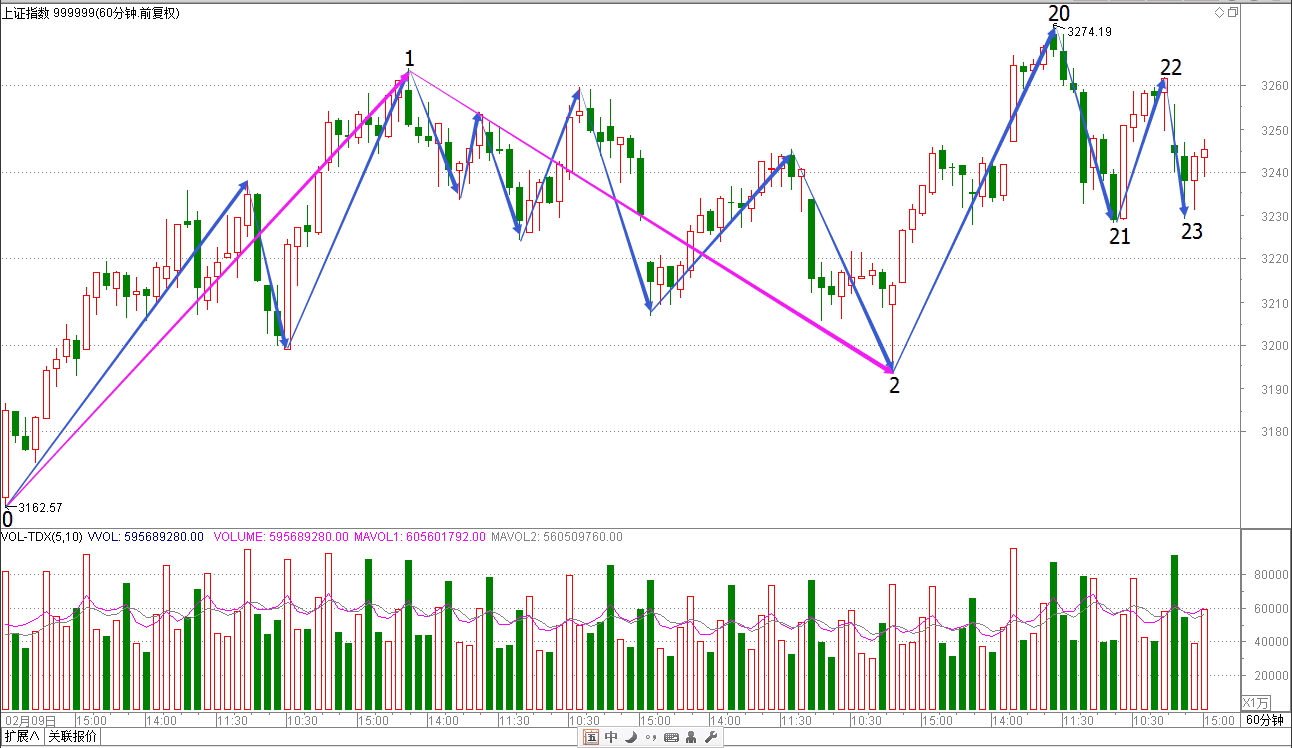This screenshot has width=1292, height=748.
Task: Expand the 扩展∧ panel
Action: coord(22,737)
